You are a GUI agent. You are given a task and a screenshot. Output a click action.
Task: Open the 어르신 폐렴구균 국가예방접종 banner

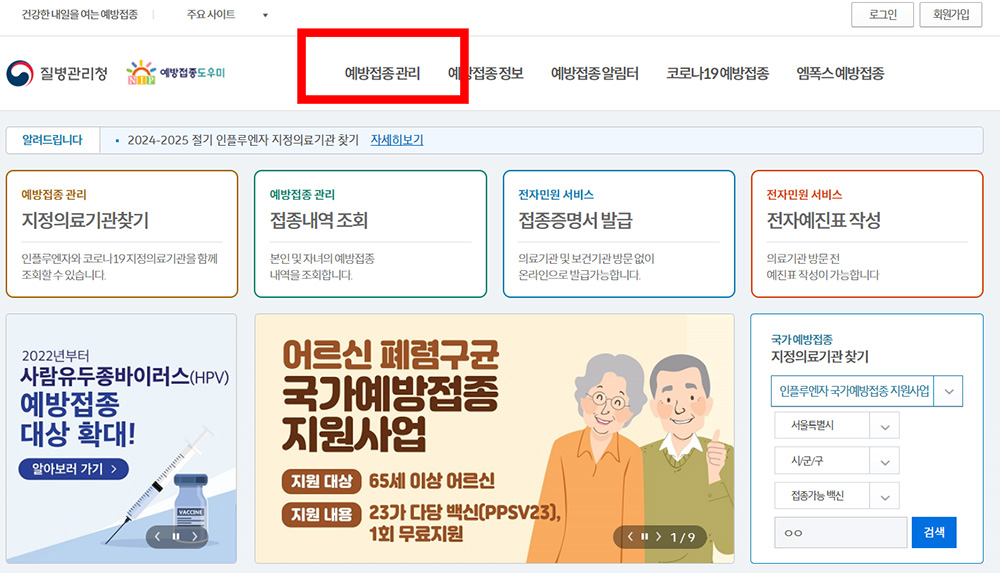(x=494, y=438)
